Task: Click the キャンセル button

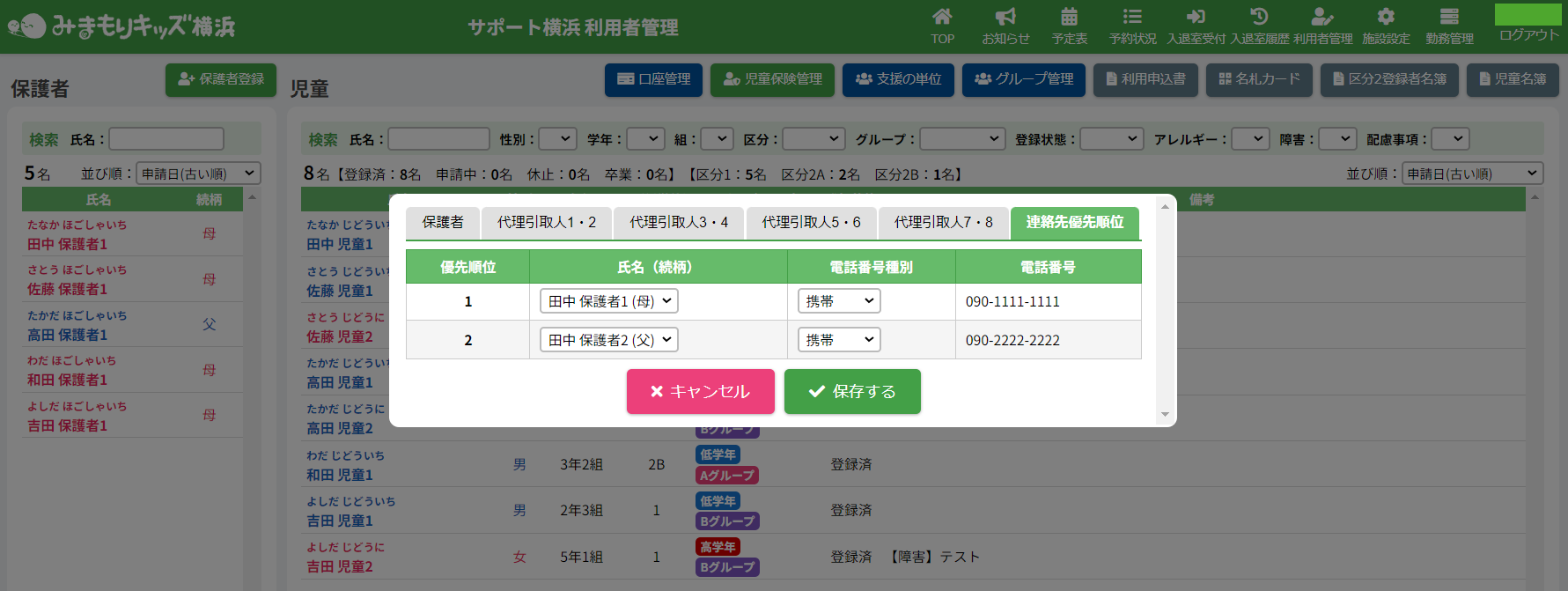Action: (x=700, y=392)
